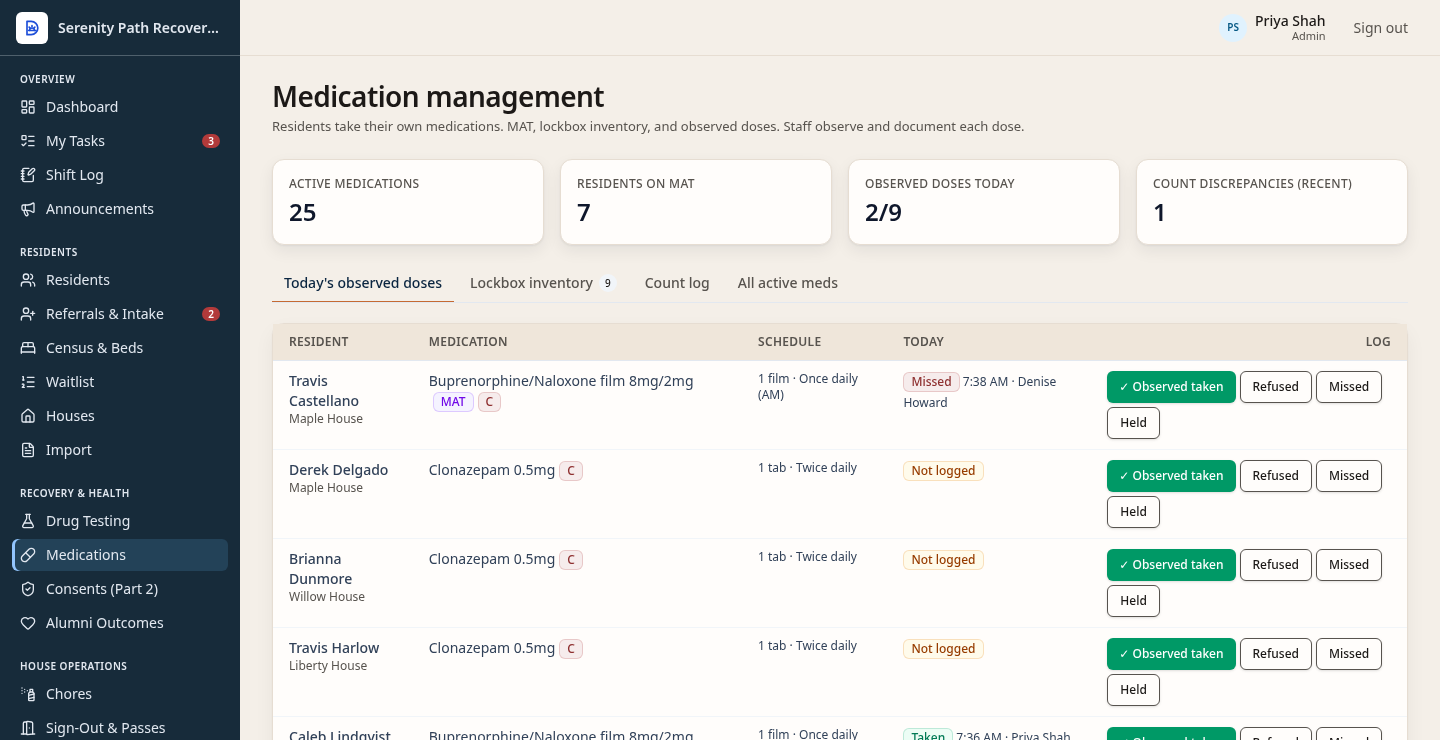The height and width of the screenshot is (740, 1440).
Task: Click the Not logged status for Derek Delgado
Action: point(943,471)
